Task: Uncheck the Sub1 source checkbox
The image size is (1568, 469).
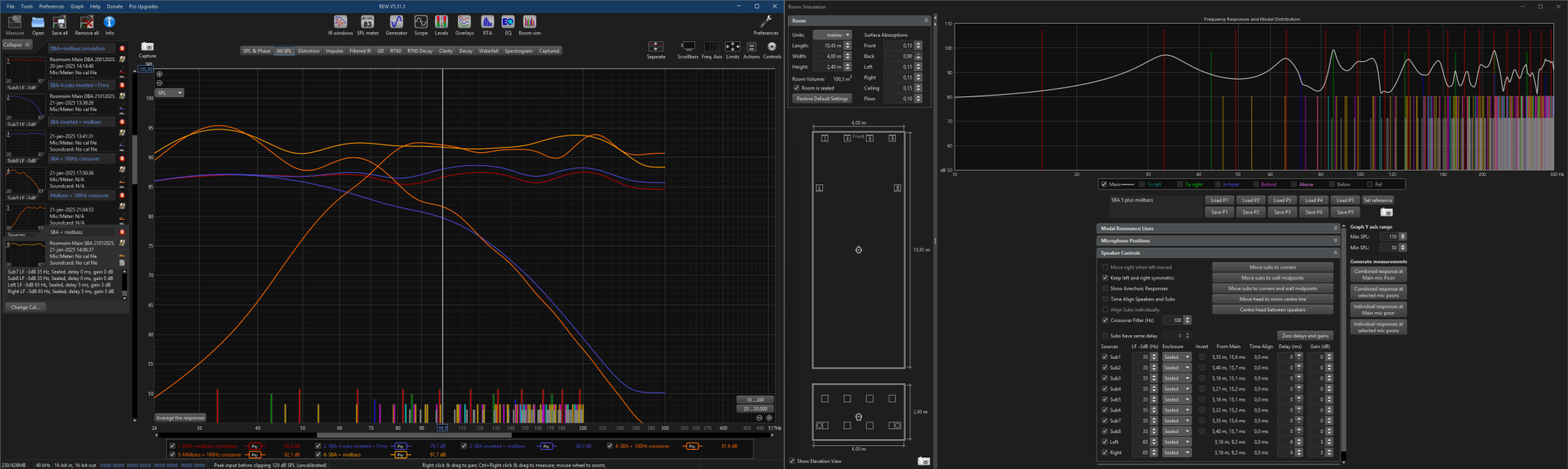Action: [1104, 357]
